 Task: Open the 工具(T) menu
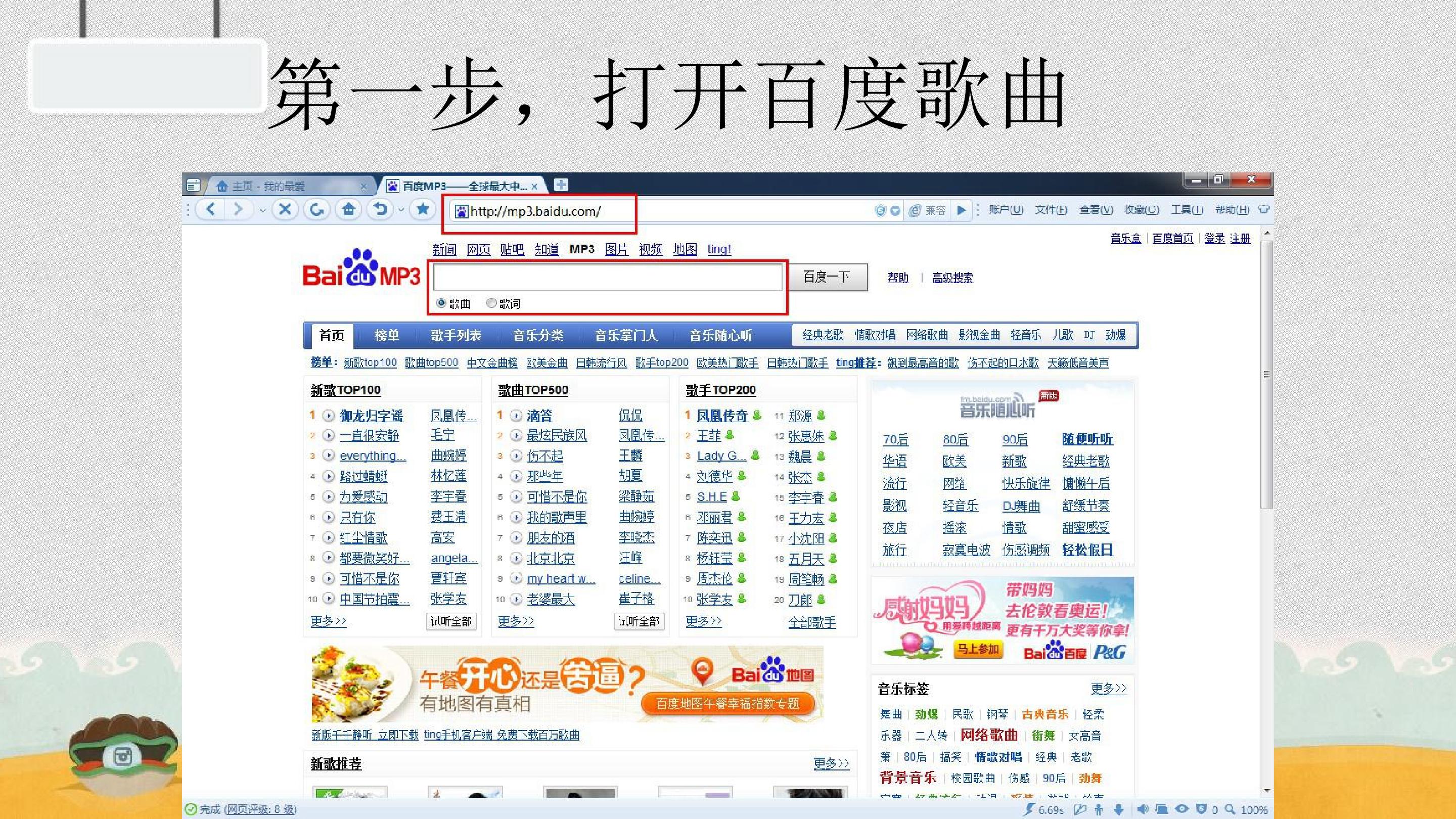point(1187,210)
